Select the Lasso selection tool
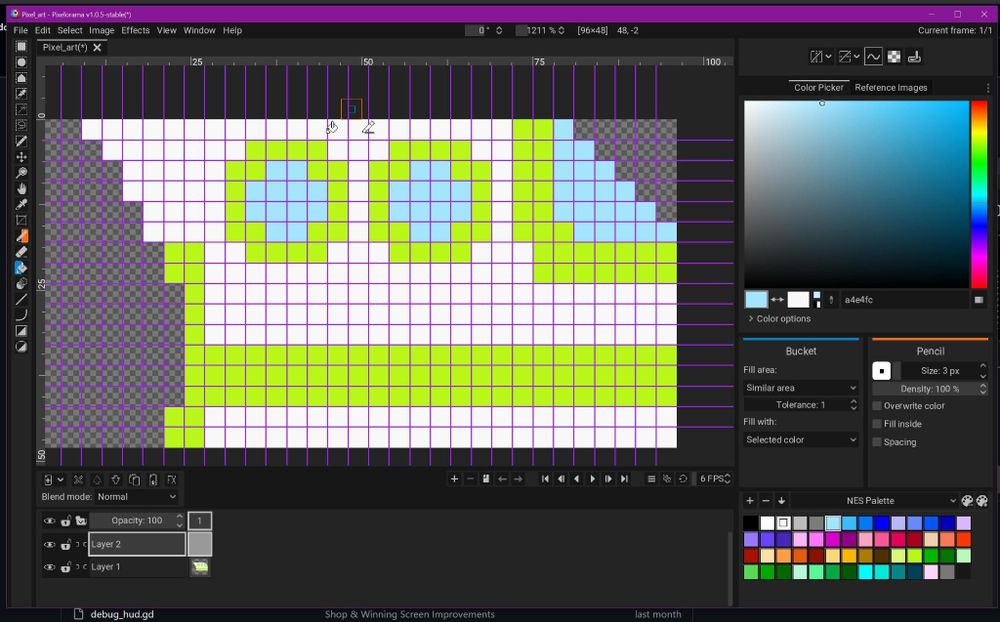The width and height of the screenshot is (1000, 622). [x=21, y=125]
